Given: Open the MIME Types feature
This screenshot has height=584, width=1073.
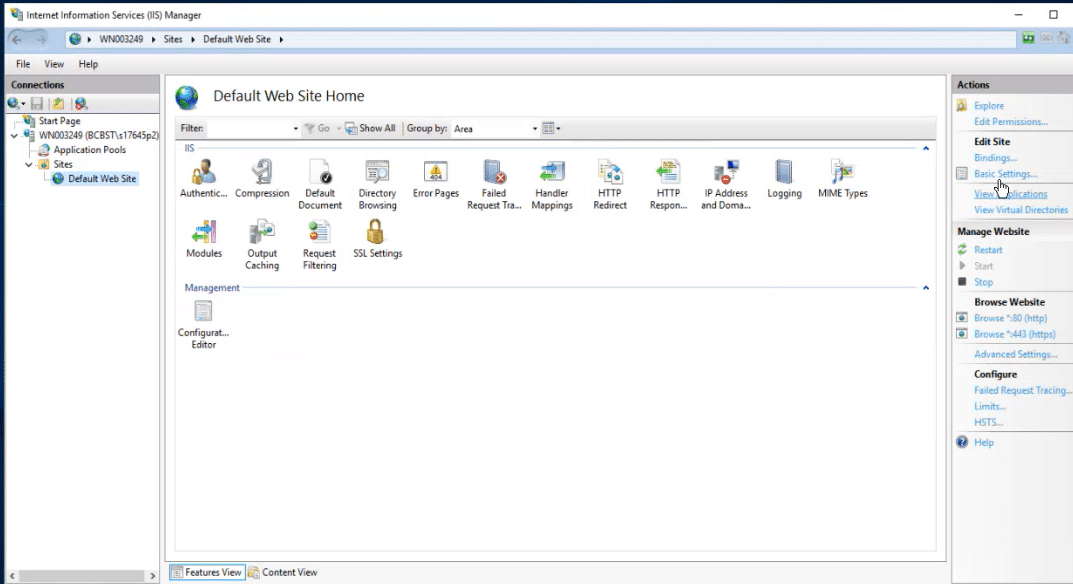Looking at the screenshot, I should pyautogui.click(x=842, y=173).
